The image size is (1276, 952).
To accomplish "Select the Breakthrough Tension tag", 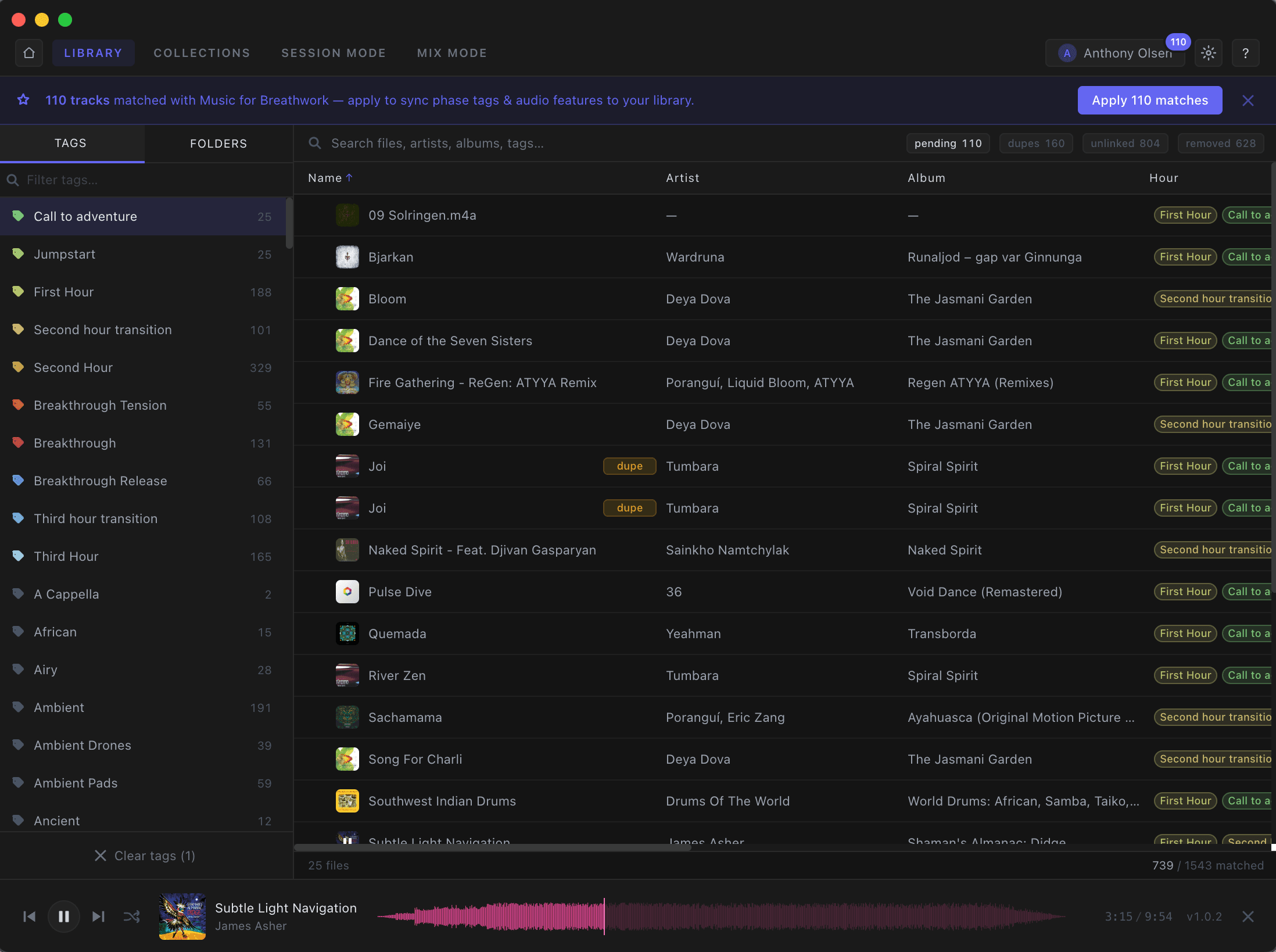I will [x=143, y=405].
